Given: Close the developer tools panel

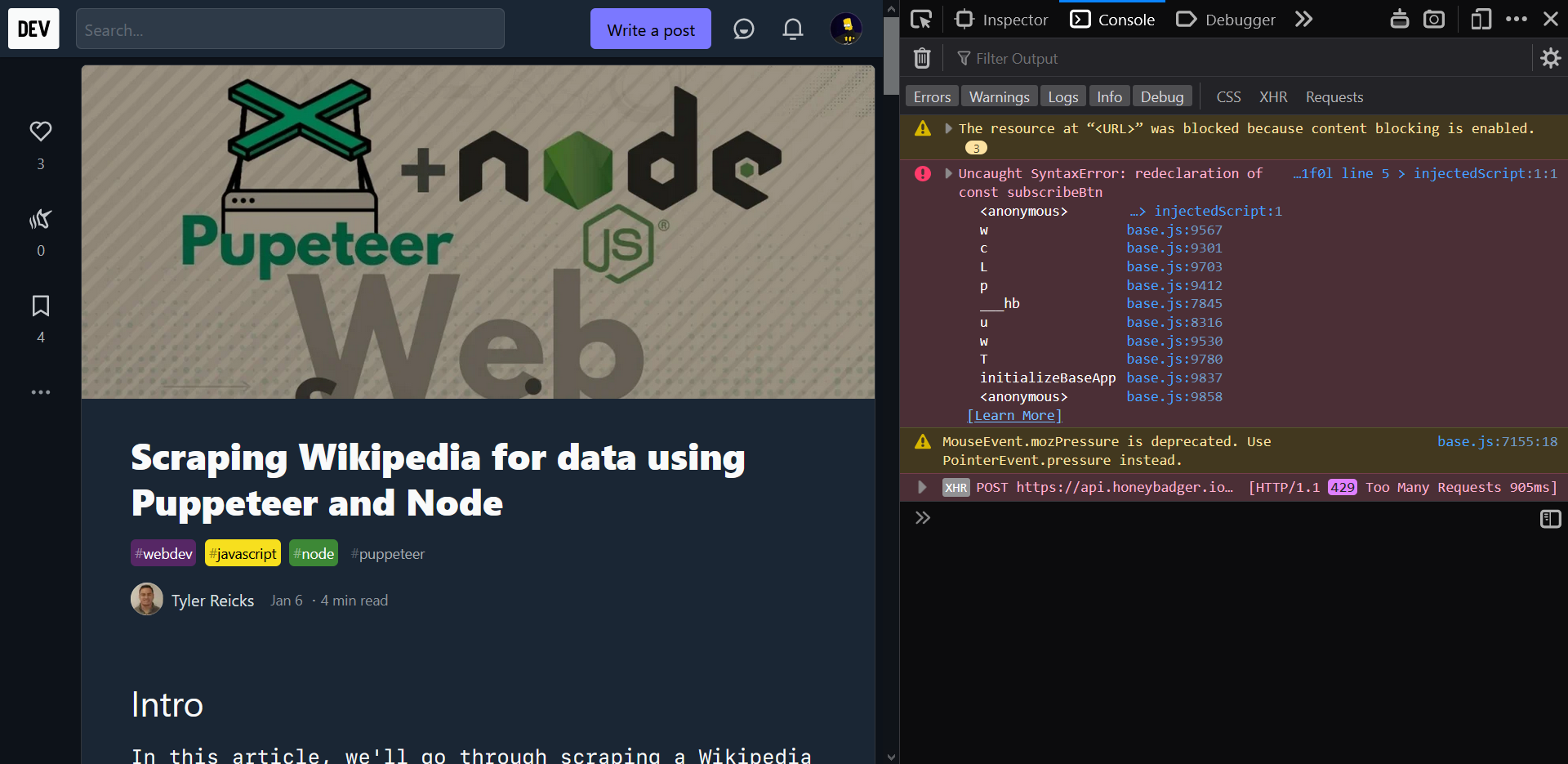Looking at the screenshot, I should click(x=1551, y=19).
